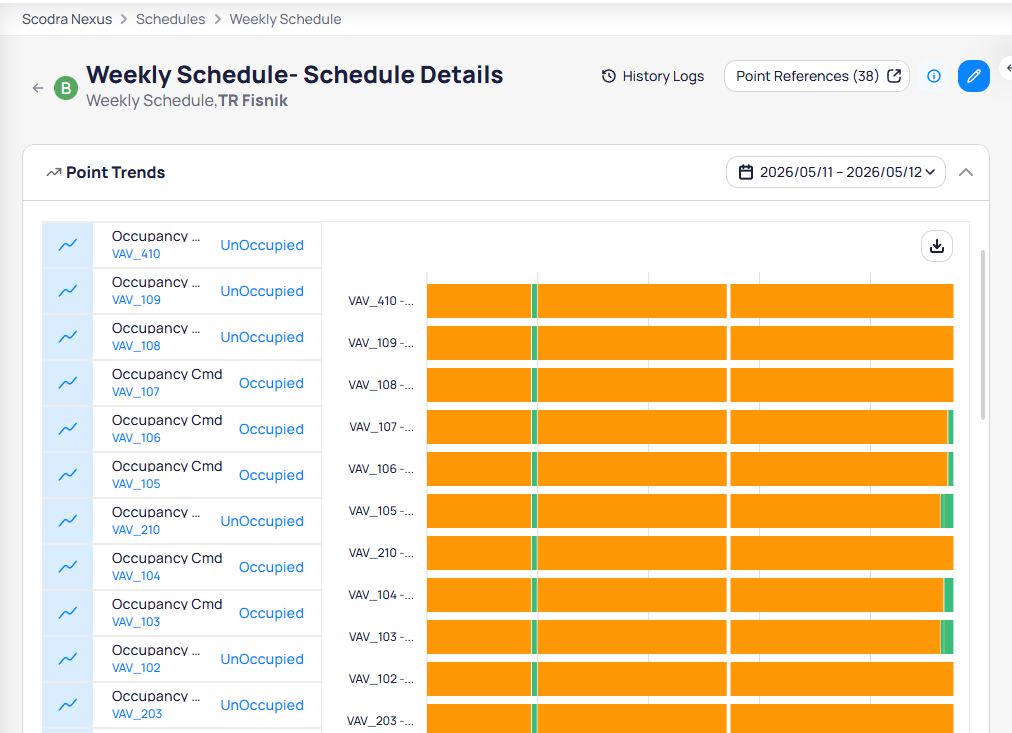Click green end segment of VAV_104 bar
The width and height of the screenshot is (1012, 733).
[x=949, y=595]
